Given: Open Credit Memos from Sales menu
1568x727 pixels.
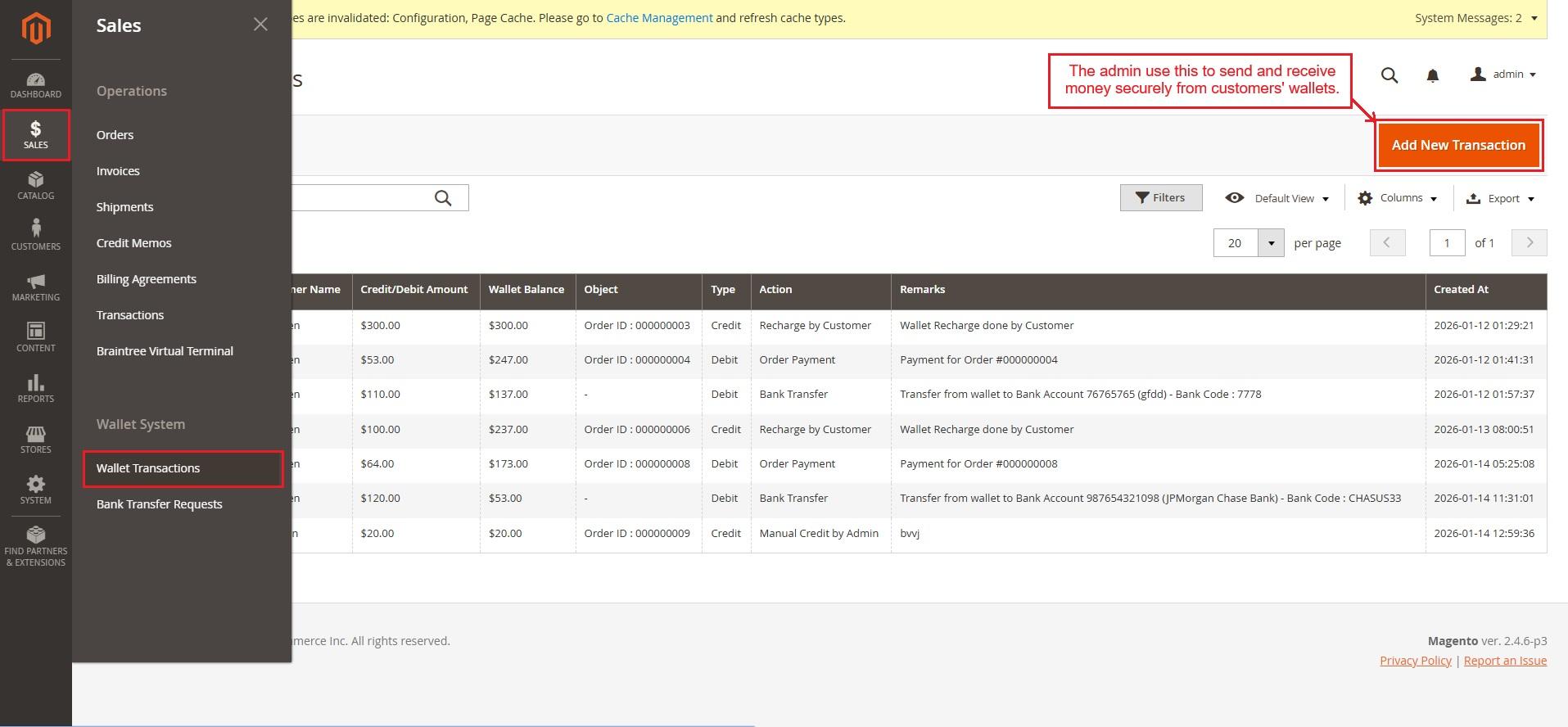Looking at the screenshot, I should (133, 243).
